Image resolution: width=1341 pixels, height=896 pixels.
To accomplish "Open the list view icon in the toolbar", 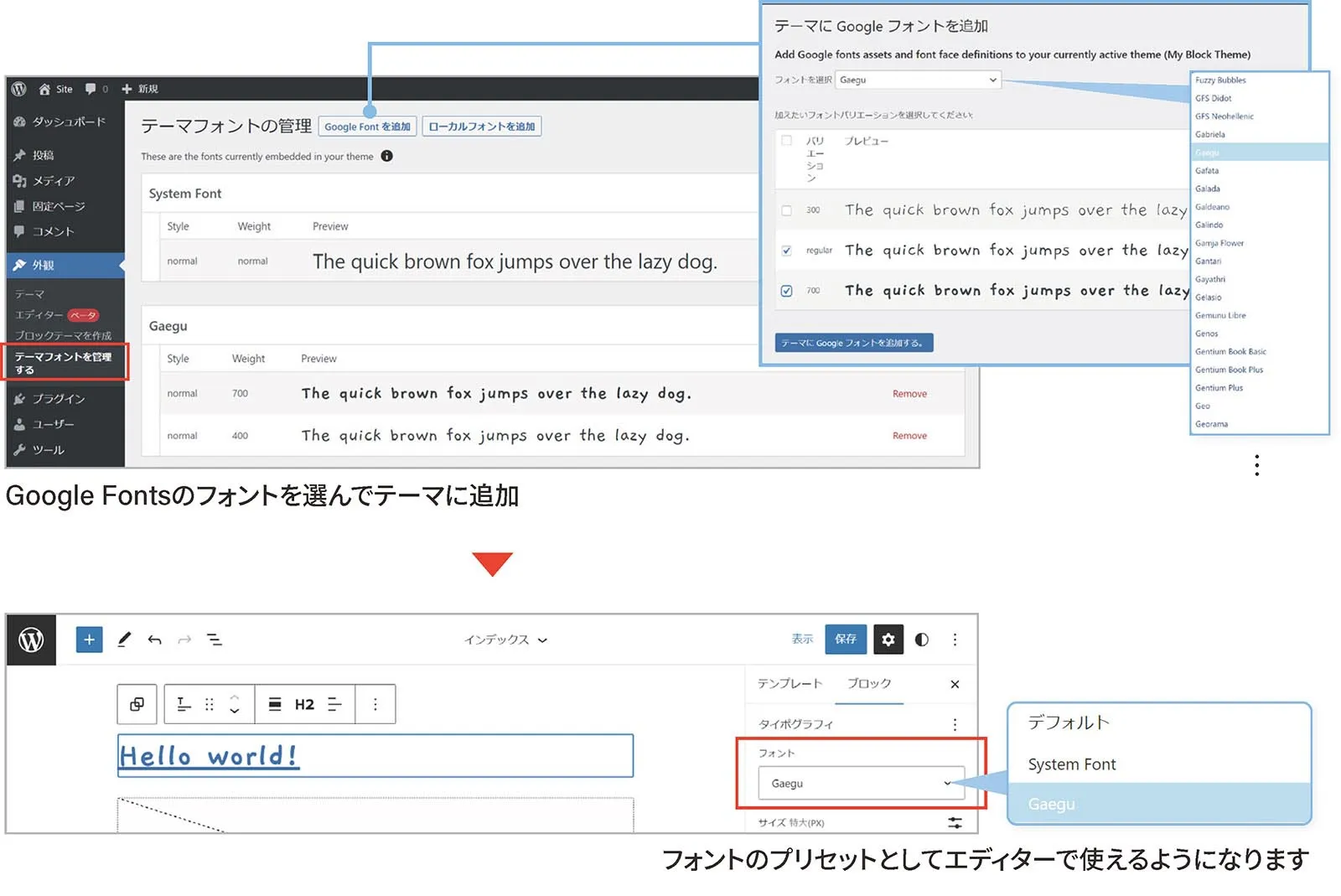I will 215,640.
